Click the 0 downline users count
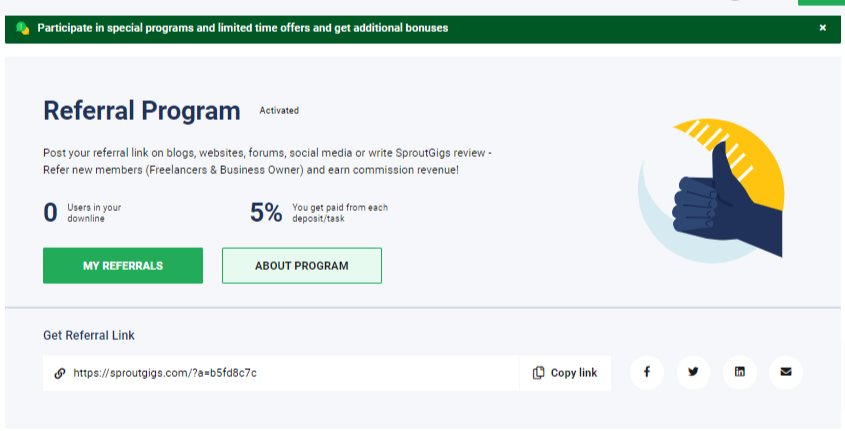 50,212
